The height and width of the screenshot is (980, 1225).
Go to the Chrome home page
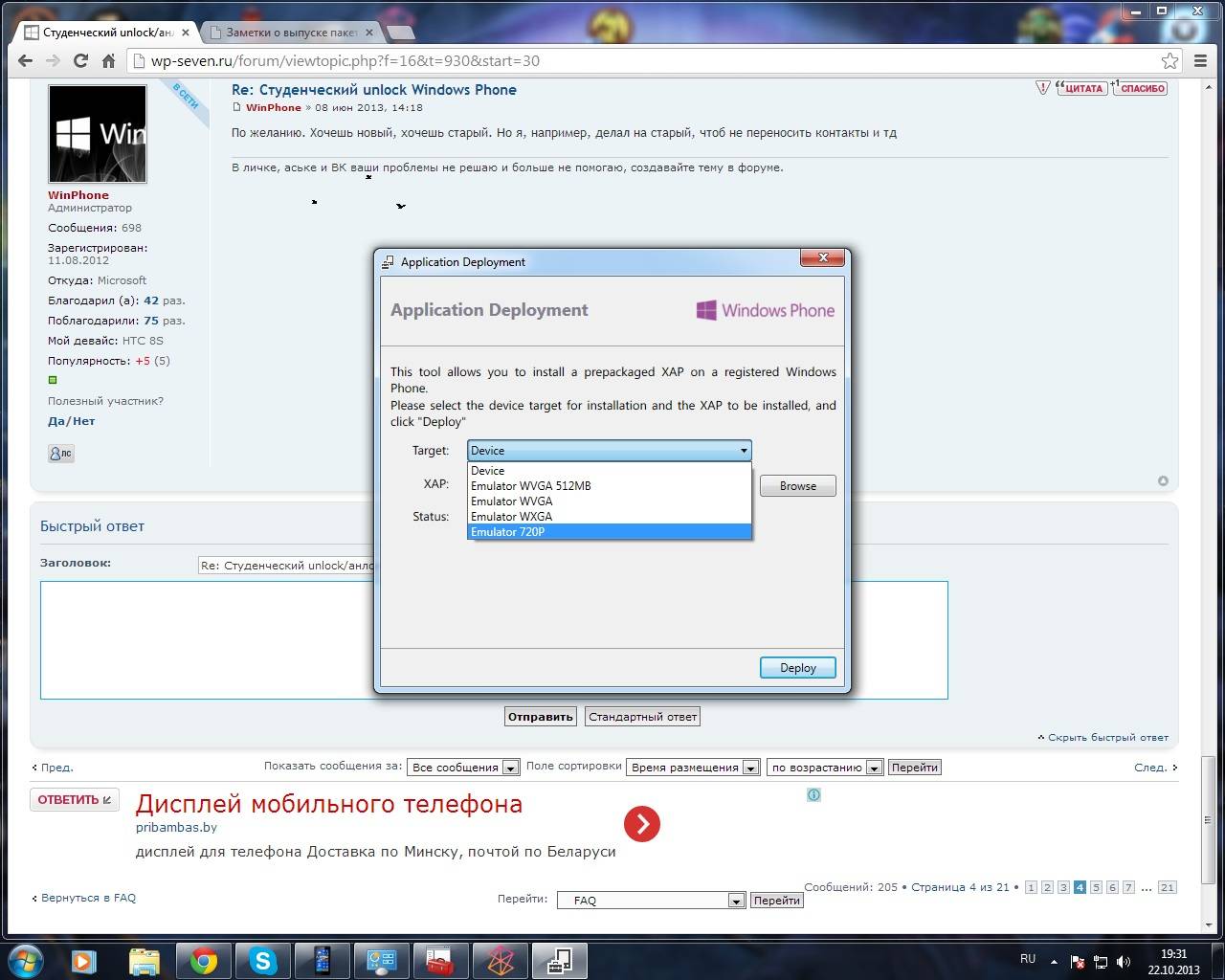click(x=109, y=60)
